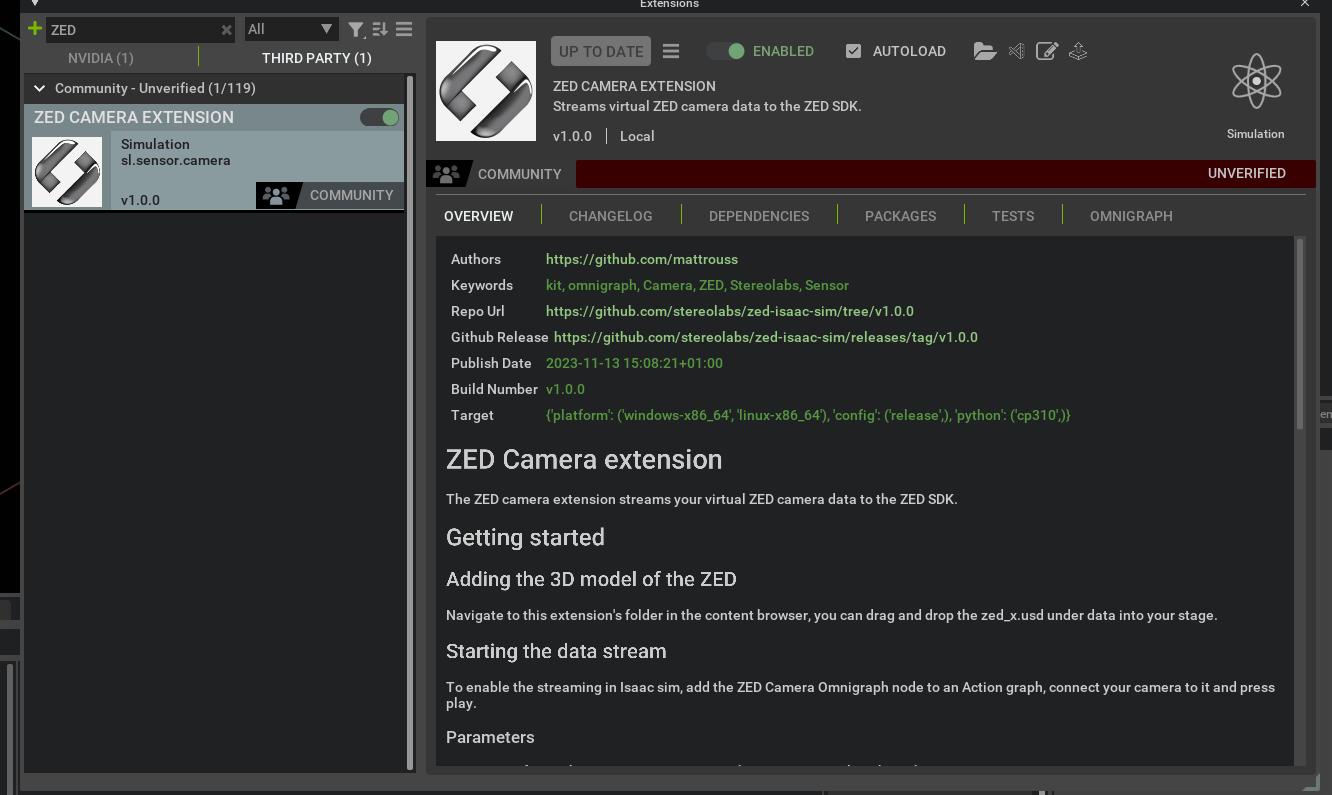This screenshot has height=795, width=1332.
Task: Open the extensions list hamburger menu
Action: click(404, 30)
